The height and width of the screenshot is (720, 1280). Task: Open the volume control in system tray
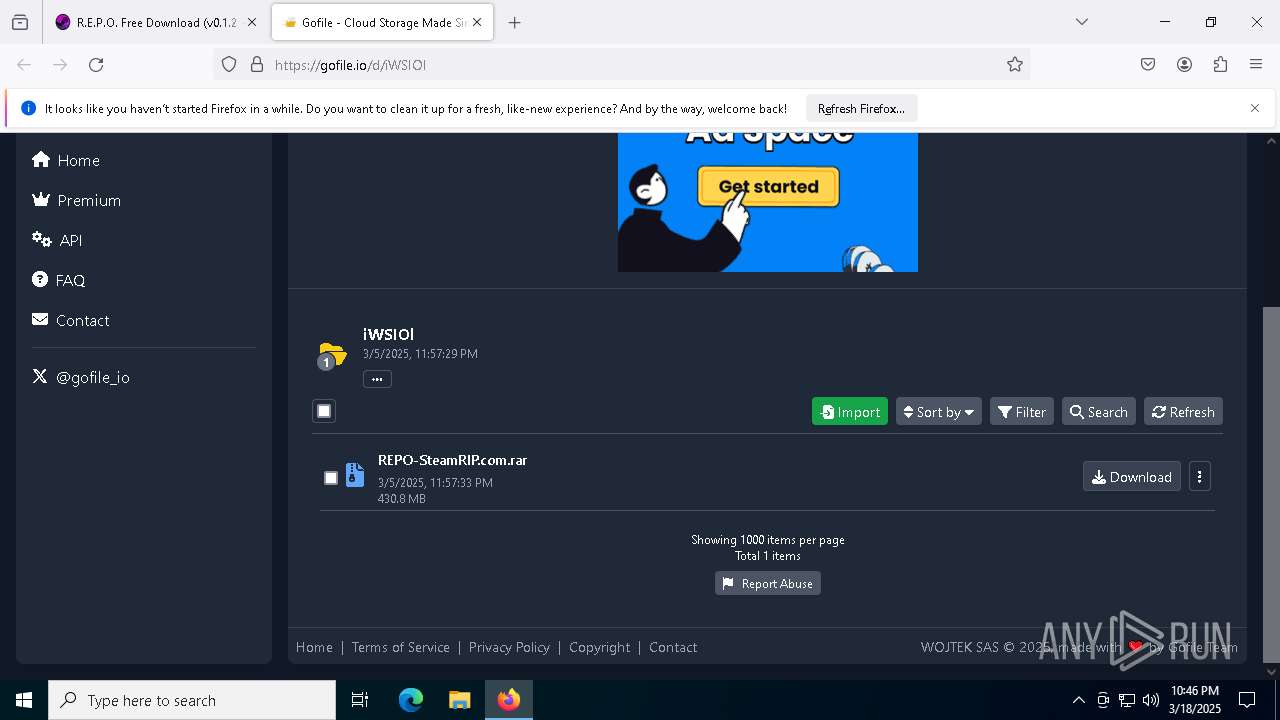(1151, 700)
